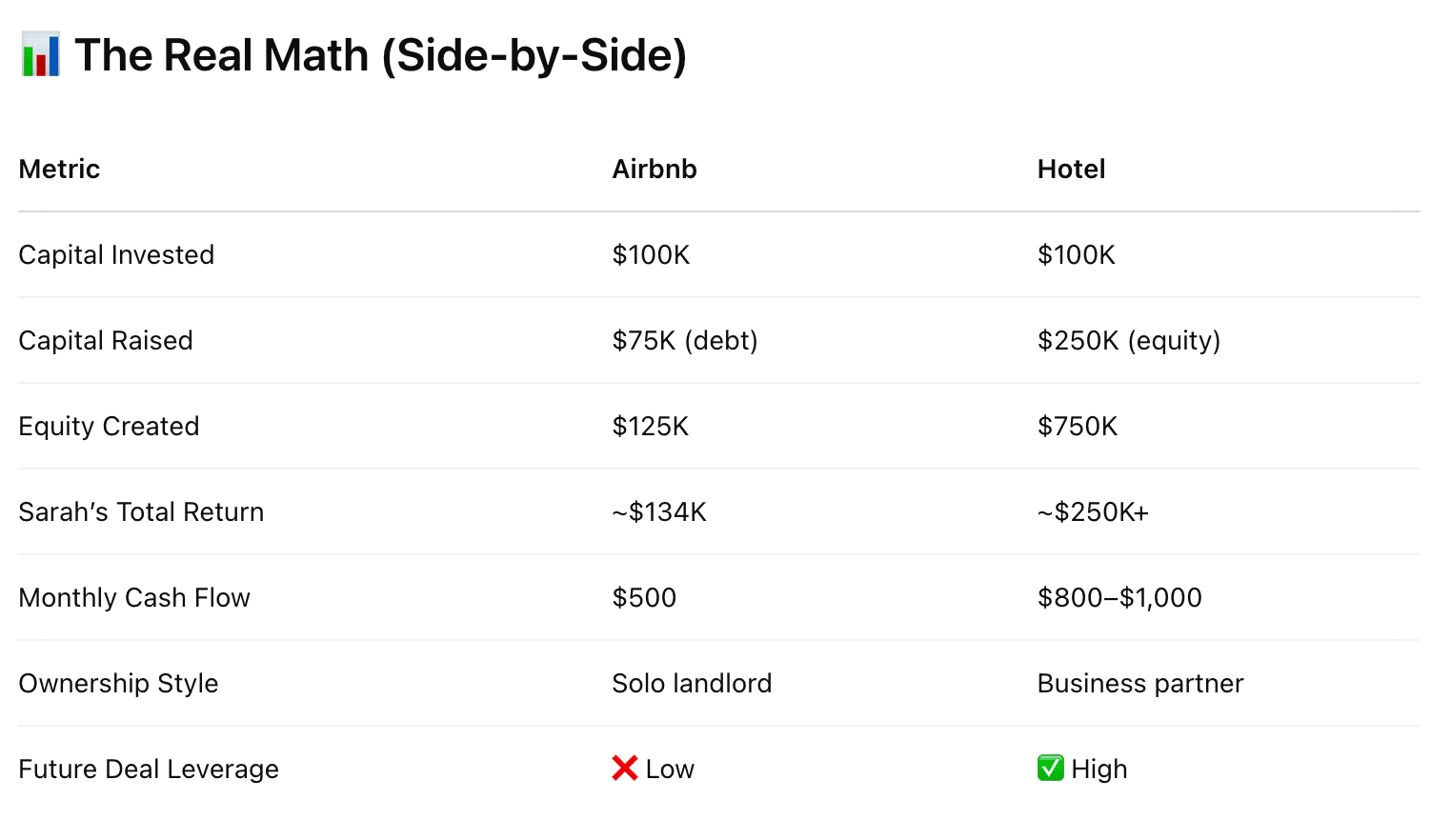Click the $750K hotel equity value
This screenshot has width=1431, height=840.
1078,426
